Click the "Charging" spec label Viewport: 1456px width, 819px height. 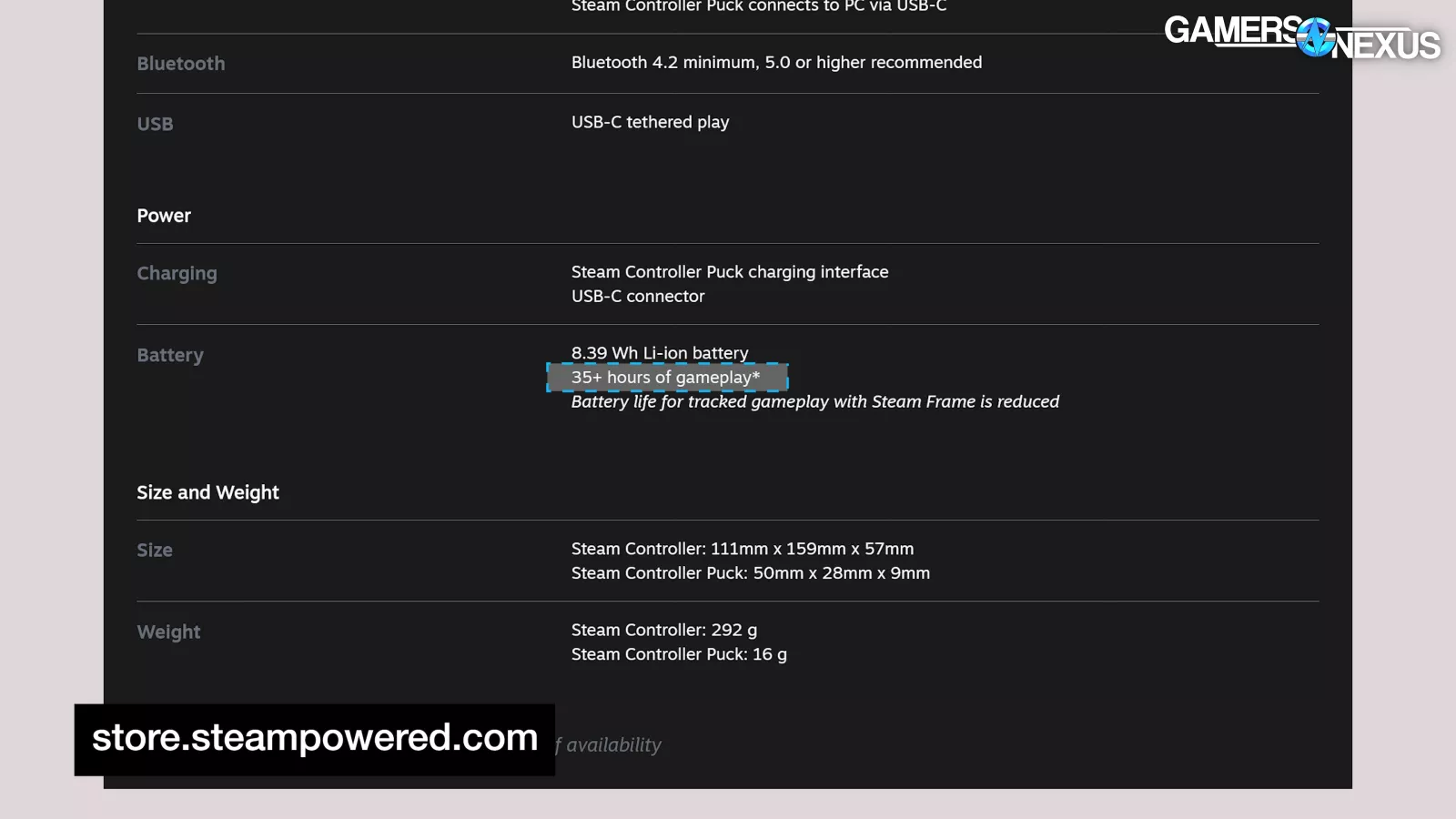(x=177, y=274)
